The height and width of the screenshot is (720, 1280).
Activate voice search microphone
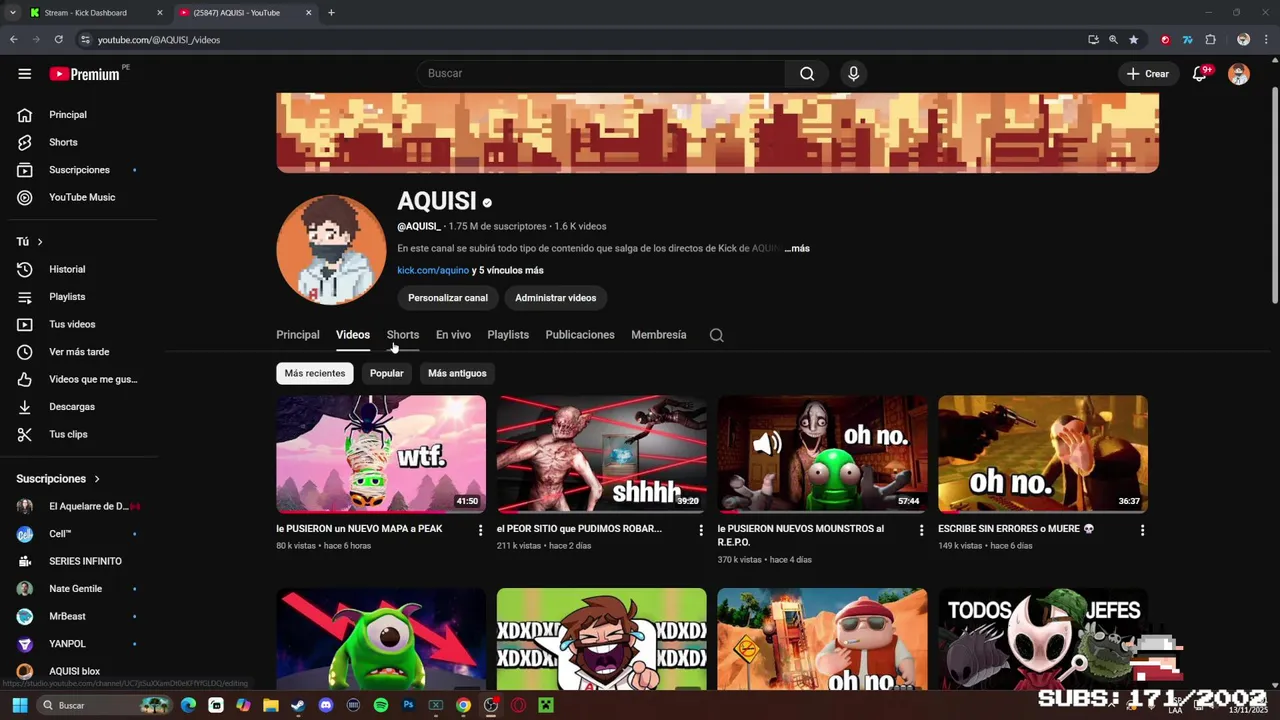pyautogui.click(x=853, y=74)
